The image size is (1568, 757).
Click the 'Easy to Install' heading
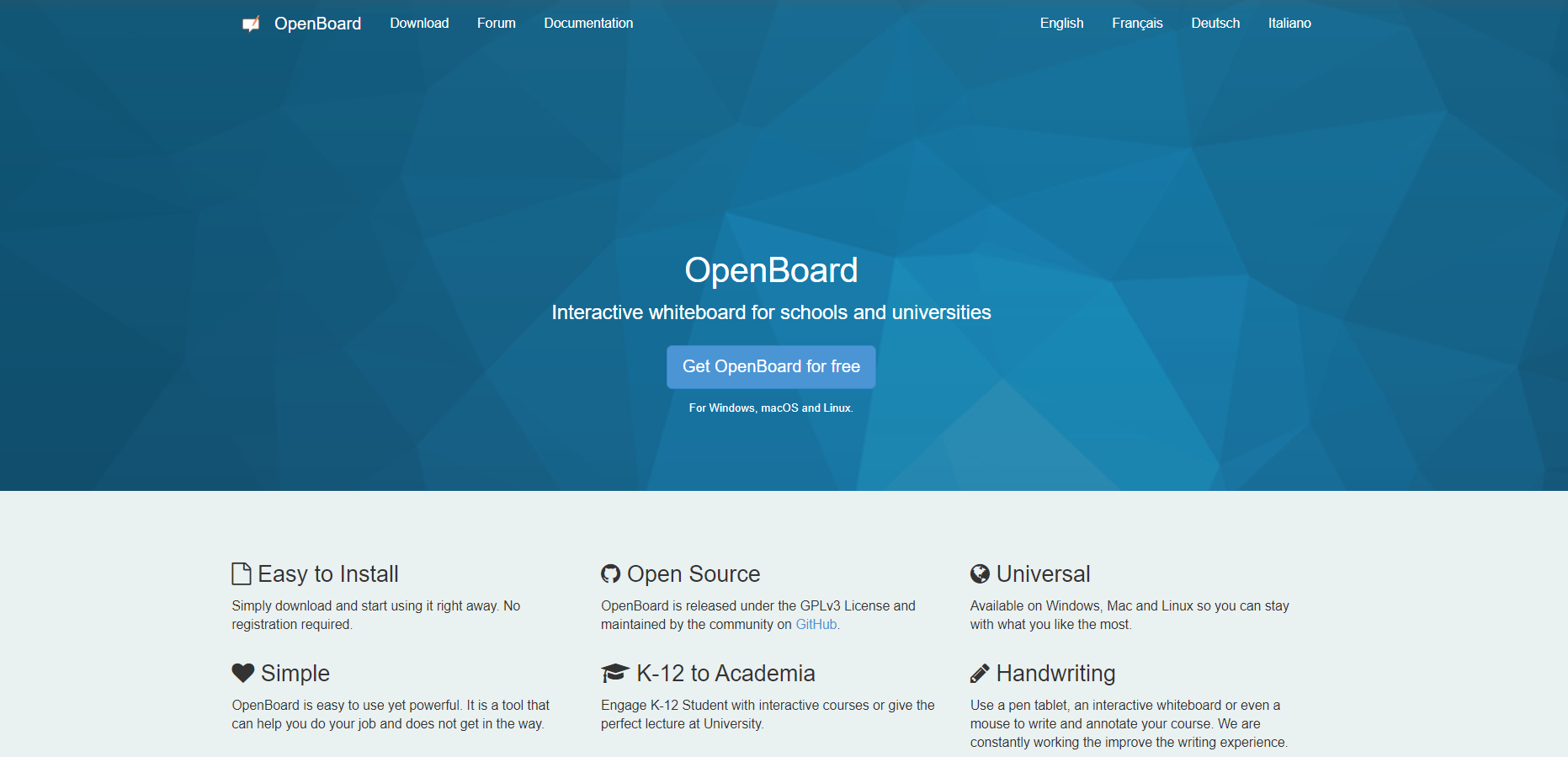pyautogui.click(x=328, y=573)
